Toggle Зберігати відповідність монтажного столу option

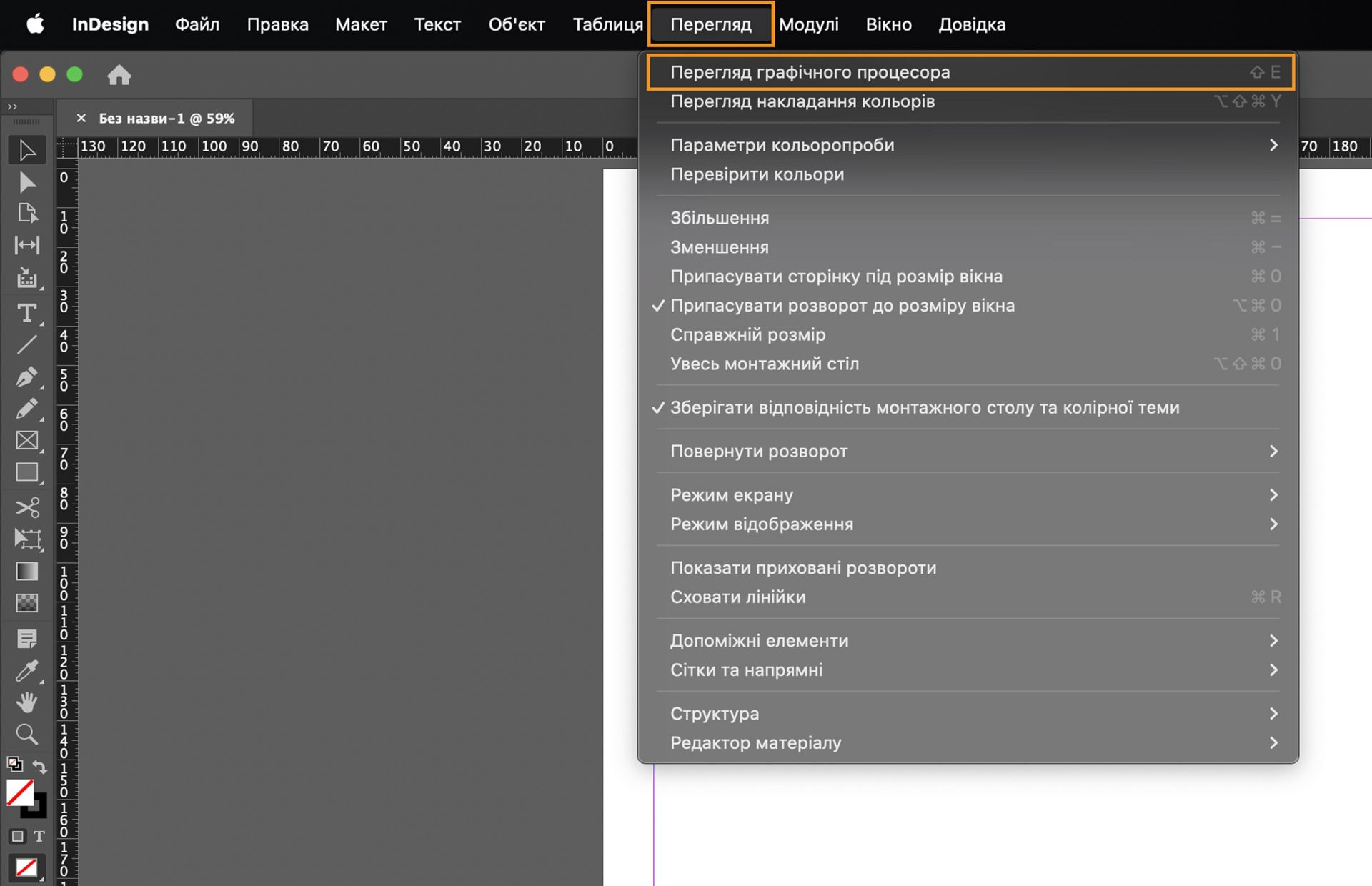tap(924, 408)
